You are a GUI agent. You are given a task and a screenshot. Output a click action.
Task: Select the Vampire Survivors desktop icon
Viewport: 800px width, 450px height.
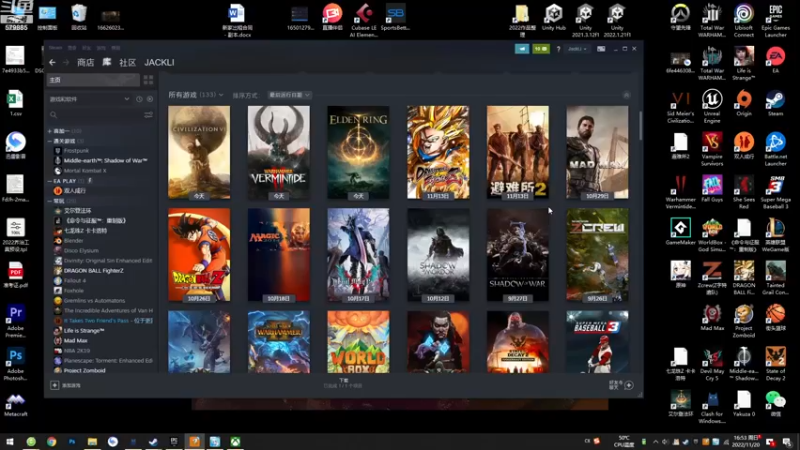[712, 149]
